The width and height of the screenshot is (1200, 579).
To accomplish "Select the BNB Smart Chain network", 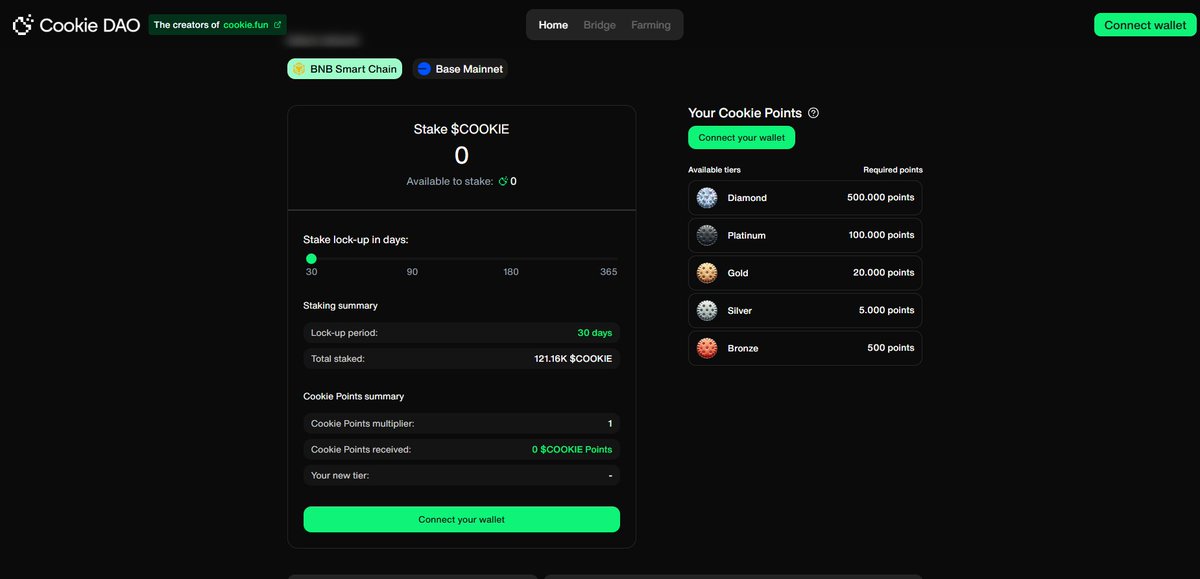I will 345,69.
